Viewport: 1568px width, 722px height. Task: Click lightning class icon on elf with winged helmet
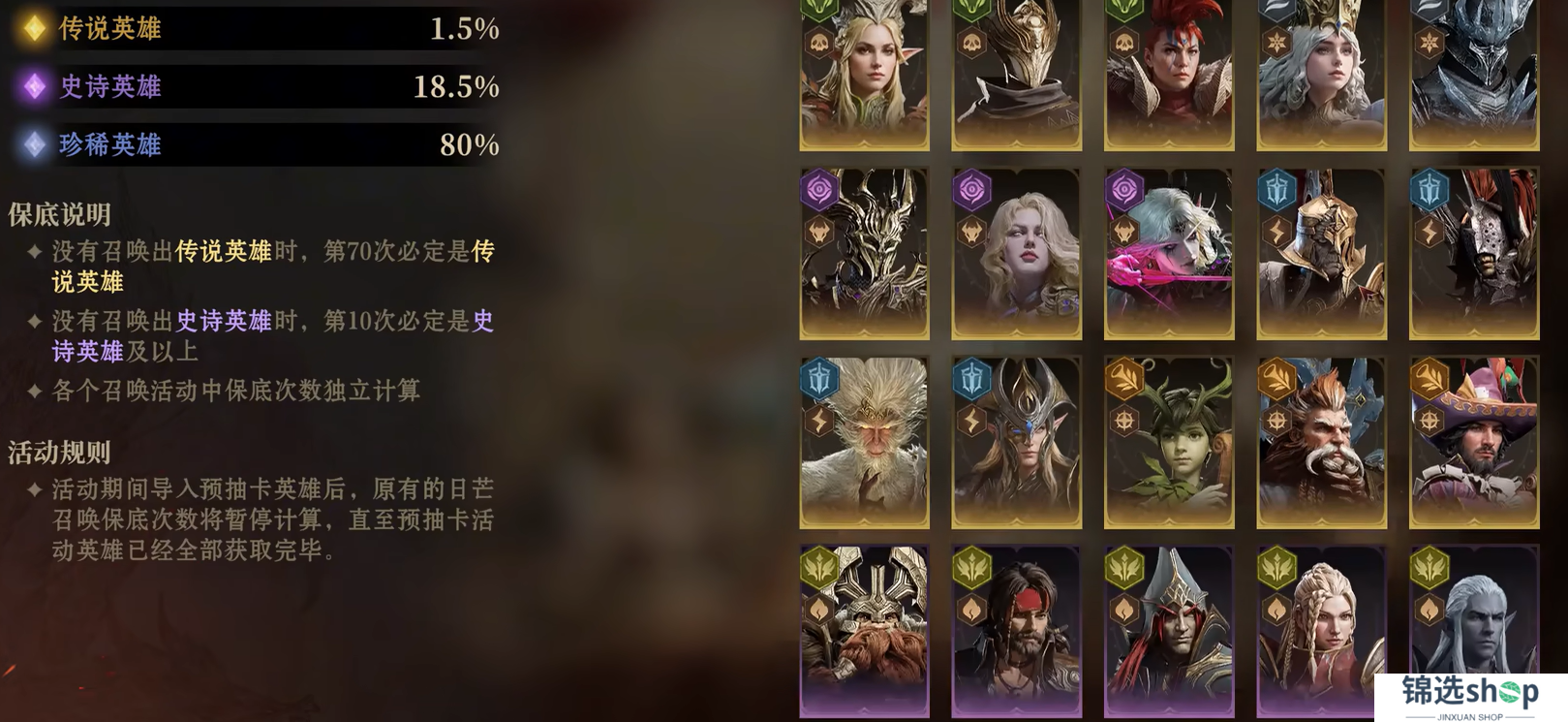[971, 420]
